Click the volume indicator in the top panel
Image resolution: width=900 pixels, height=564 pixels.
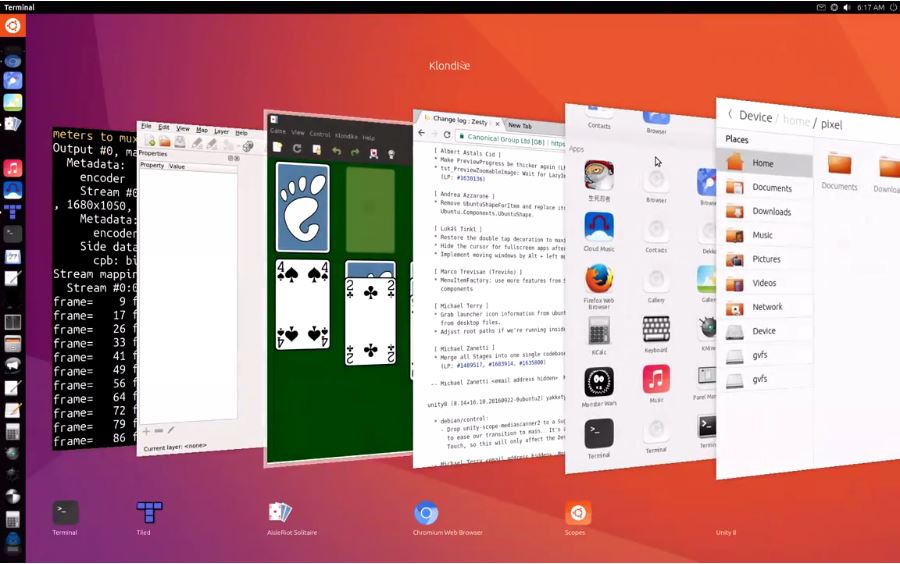click(848, 7)
